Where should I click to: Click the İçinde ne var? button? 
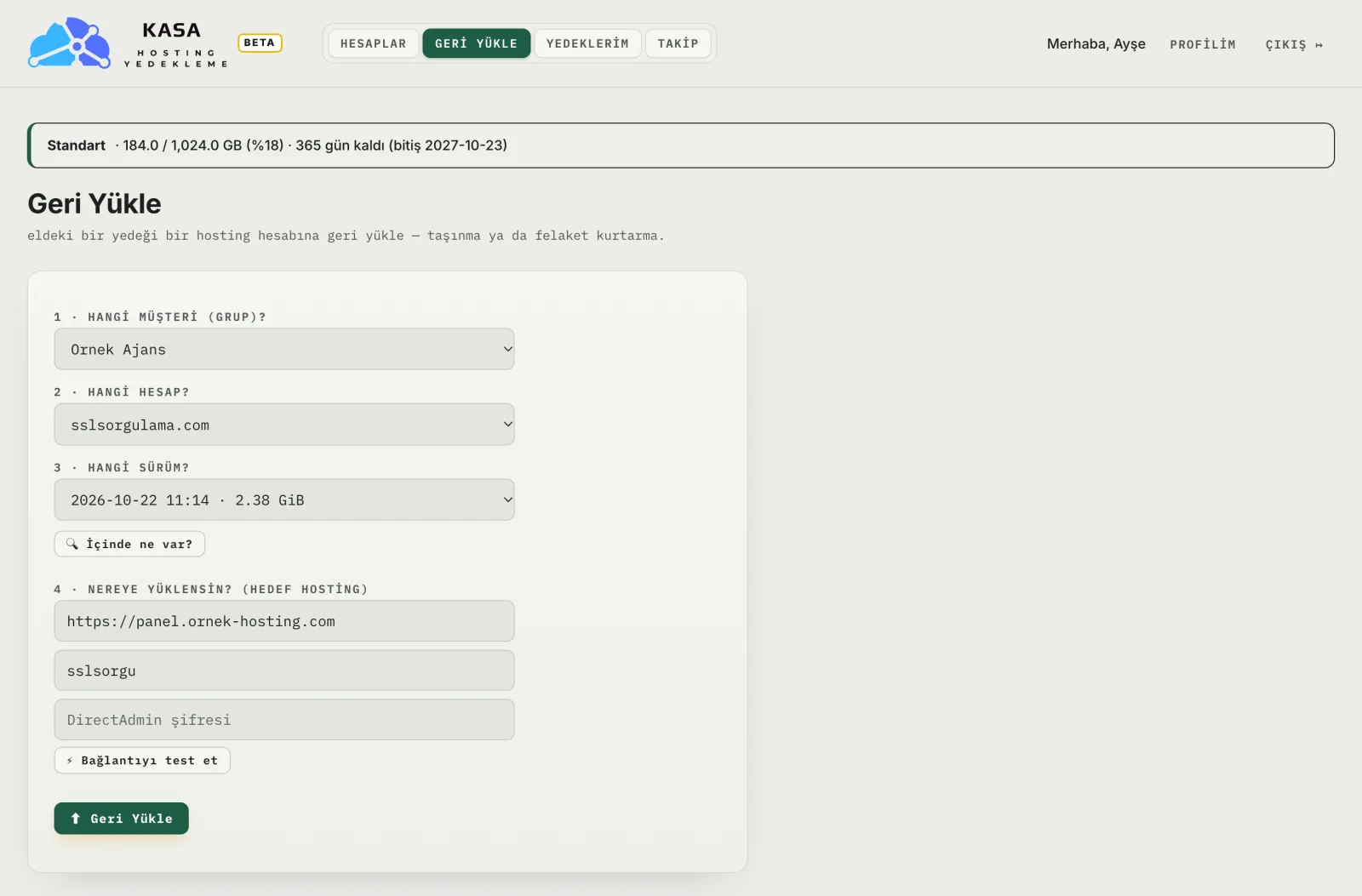[129, 544]
